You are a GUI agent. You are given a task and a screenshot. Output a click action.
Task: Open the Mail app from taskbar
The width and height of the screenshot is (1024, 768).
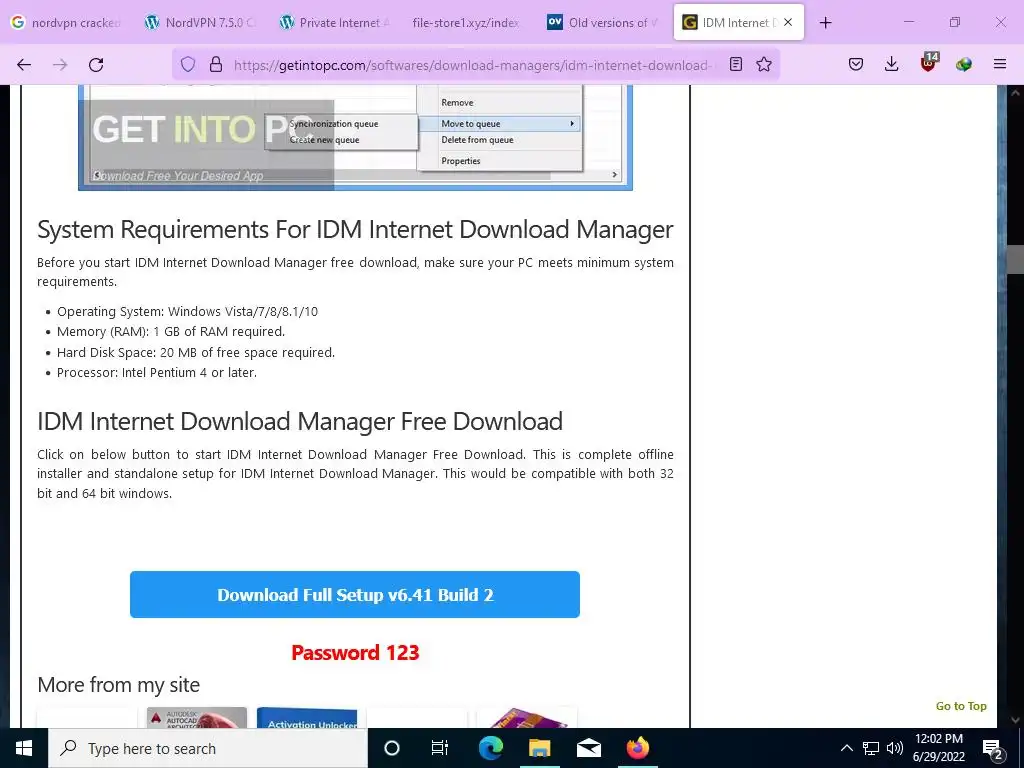tap(588, 748)
